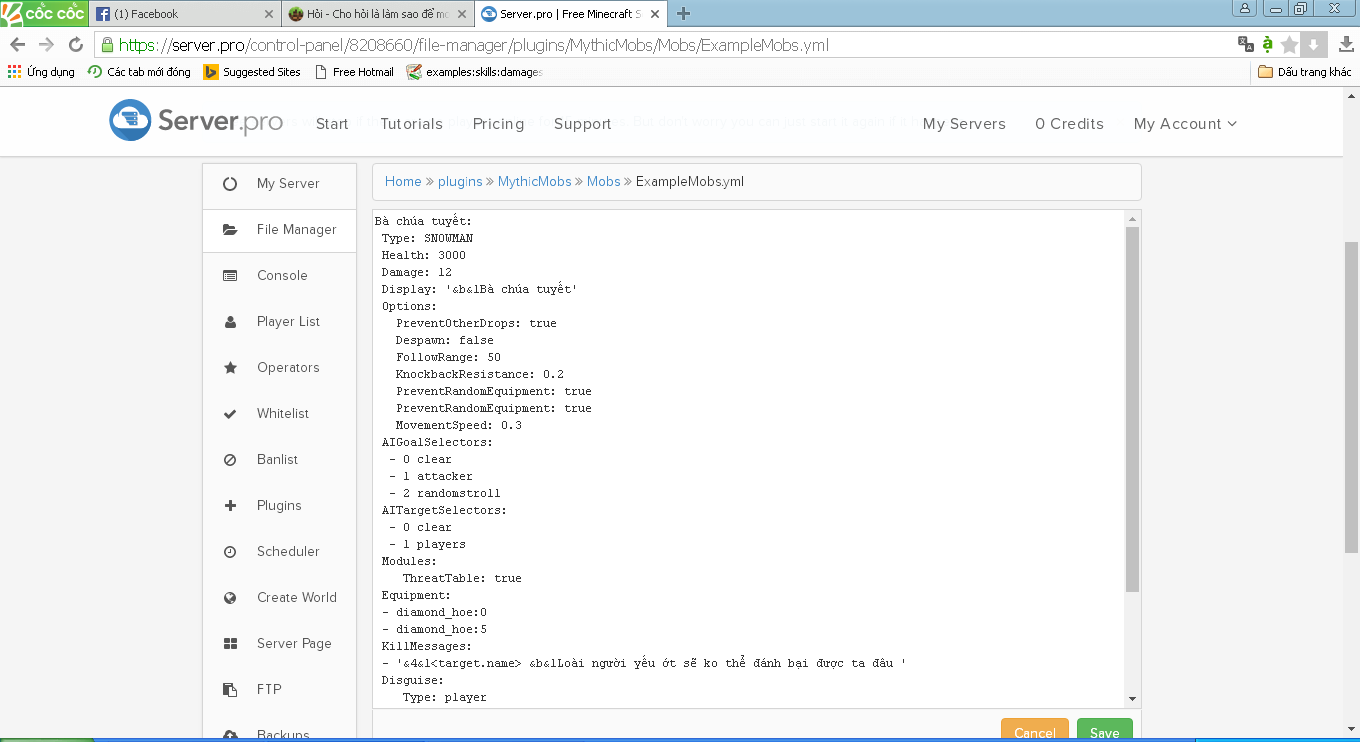The width and height of the screenshot is (1360, 742).
Task: Click the editor's scroll up arrow
Action: click(1133, 218)
